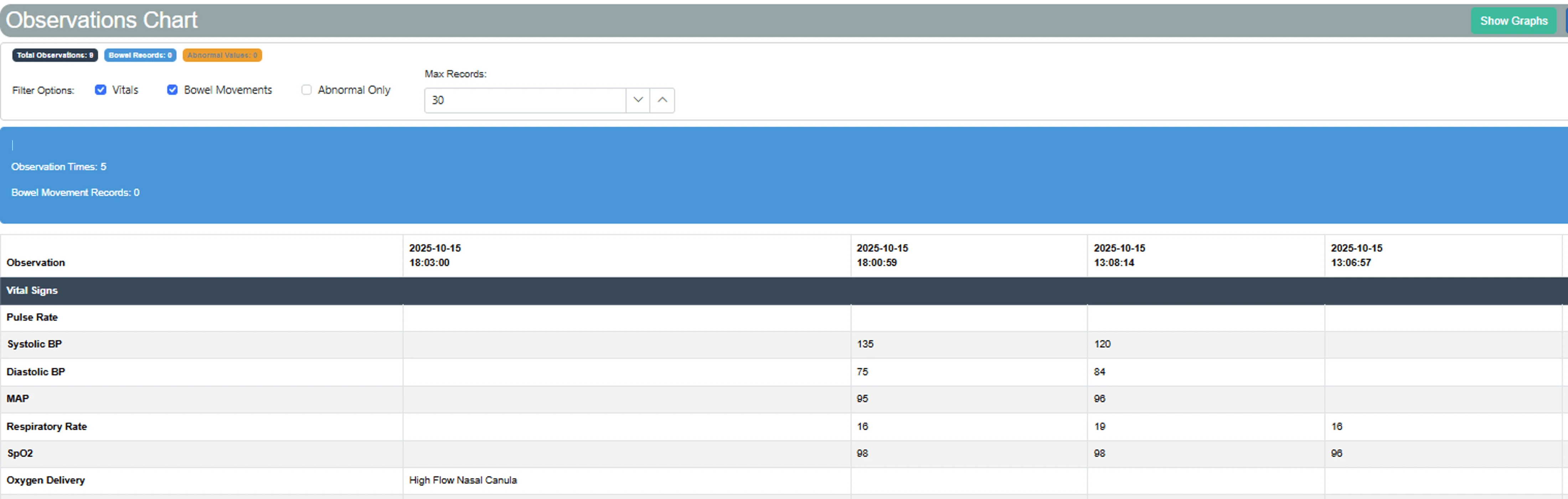Click the SpO2 row label
The width and height of the screenshot is (1568, 499).
click(20, 453)
